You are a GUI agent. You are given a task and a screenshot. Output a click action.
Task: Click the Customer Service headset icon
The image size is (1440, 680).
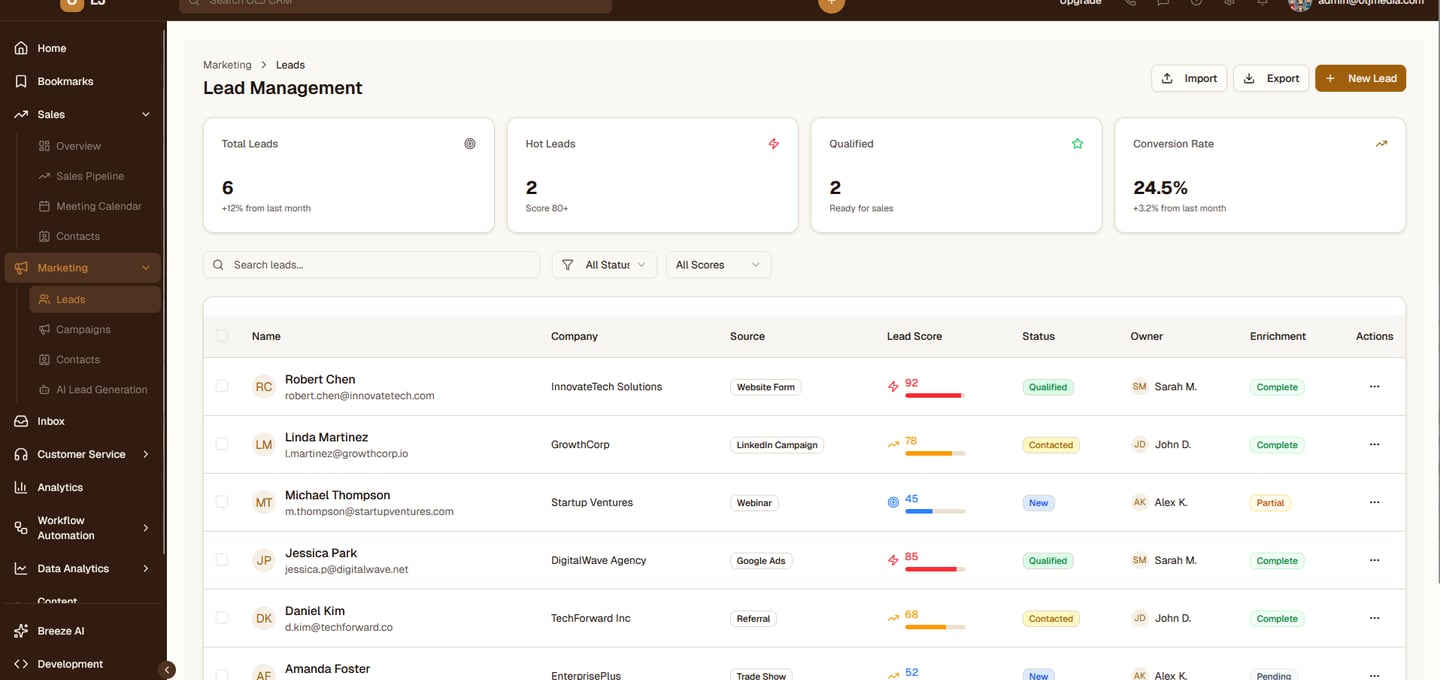tap(21, 454)
